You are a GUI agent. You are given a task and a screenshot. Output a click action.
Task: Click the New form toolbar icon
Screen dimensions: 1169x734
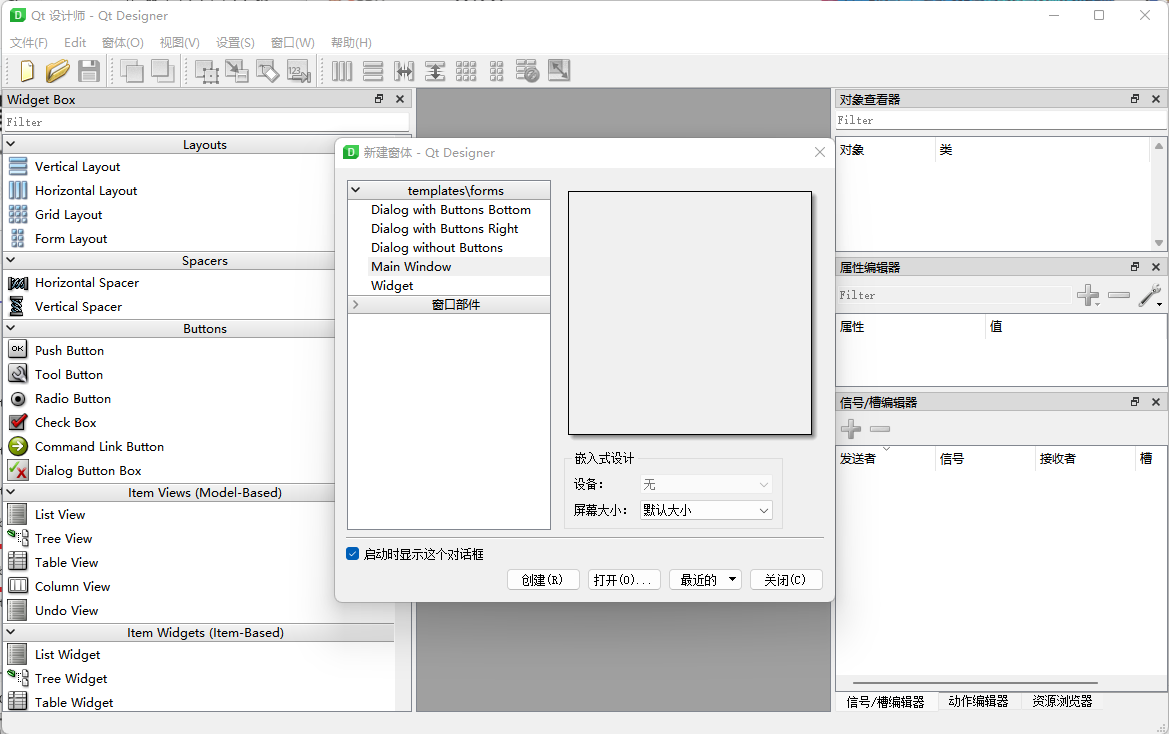[27, 71]
